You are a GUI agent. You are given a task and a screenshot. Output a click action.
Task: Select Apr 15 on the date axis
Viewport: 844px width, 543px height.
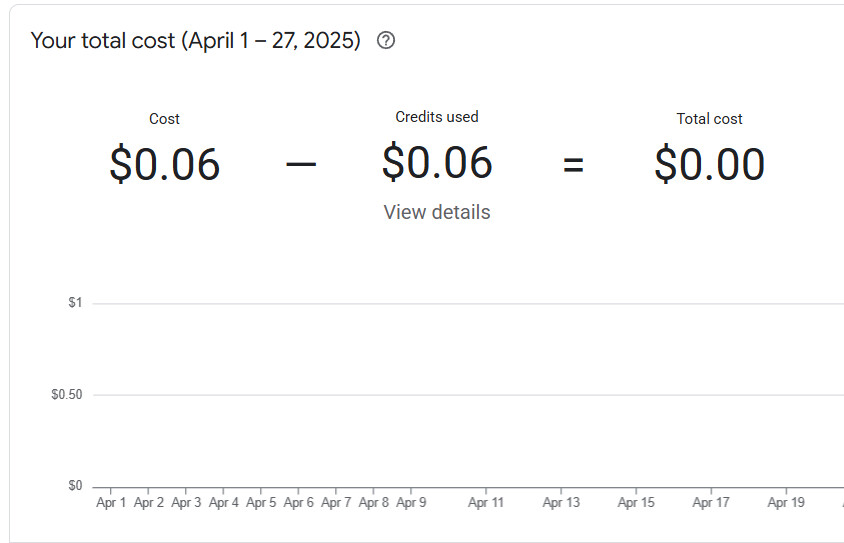[636, 503]
